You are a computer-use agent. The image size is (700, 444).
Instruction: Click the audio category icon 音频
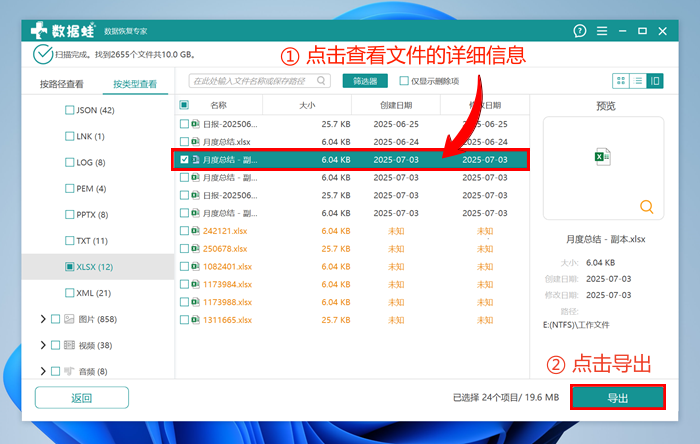point(69,371)
